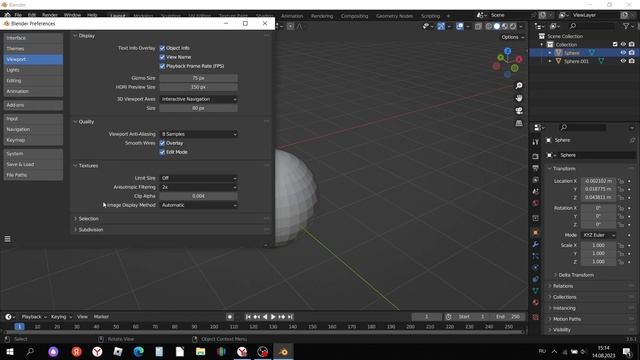Open the Interface preferences tab
640x360 pixels.
click(33, 38)
